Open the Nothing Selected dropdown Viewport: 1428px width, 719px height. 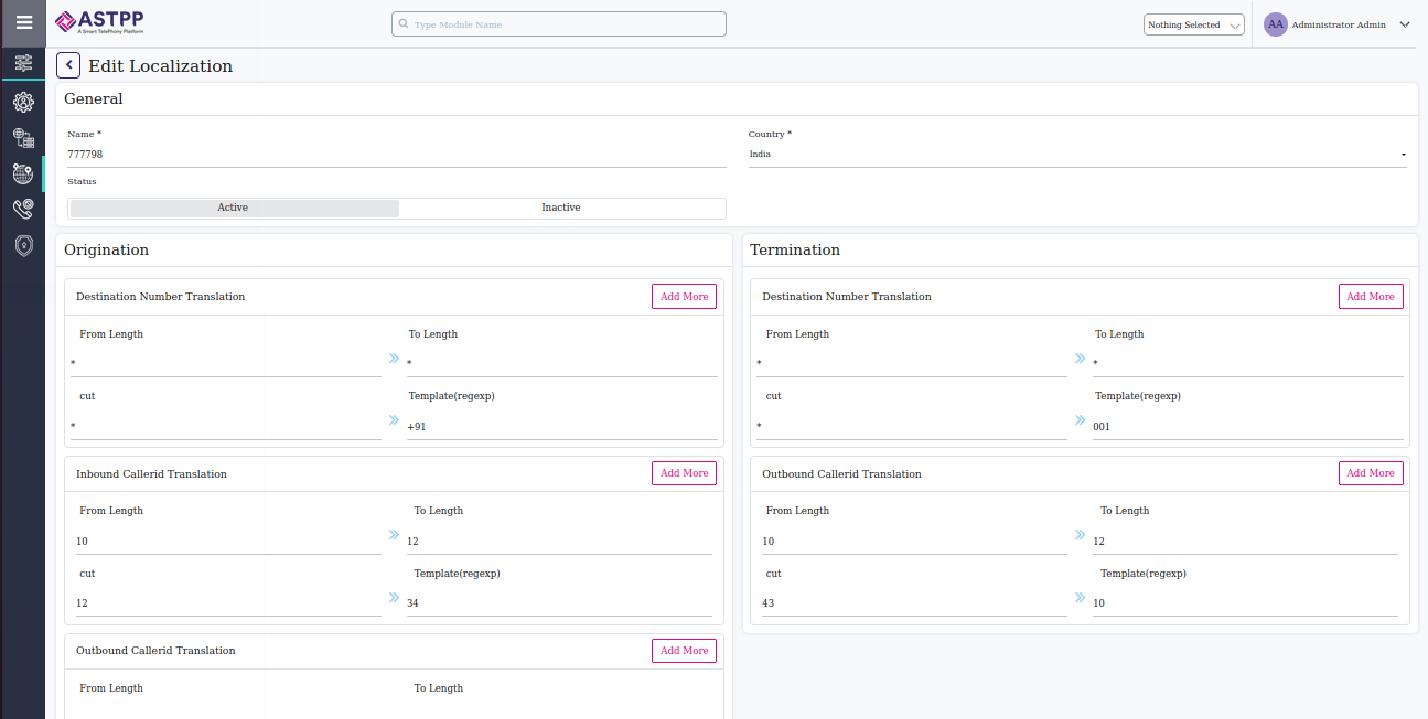coord(1194,25)
